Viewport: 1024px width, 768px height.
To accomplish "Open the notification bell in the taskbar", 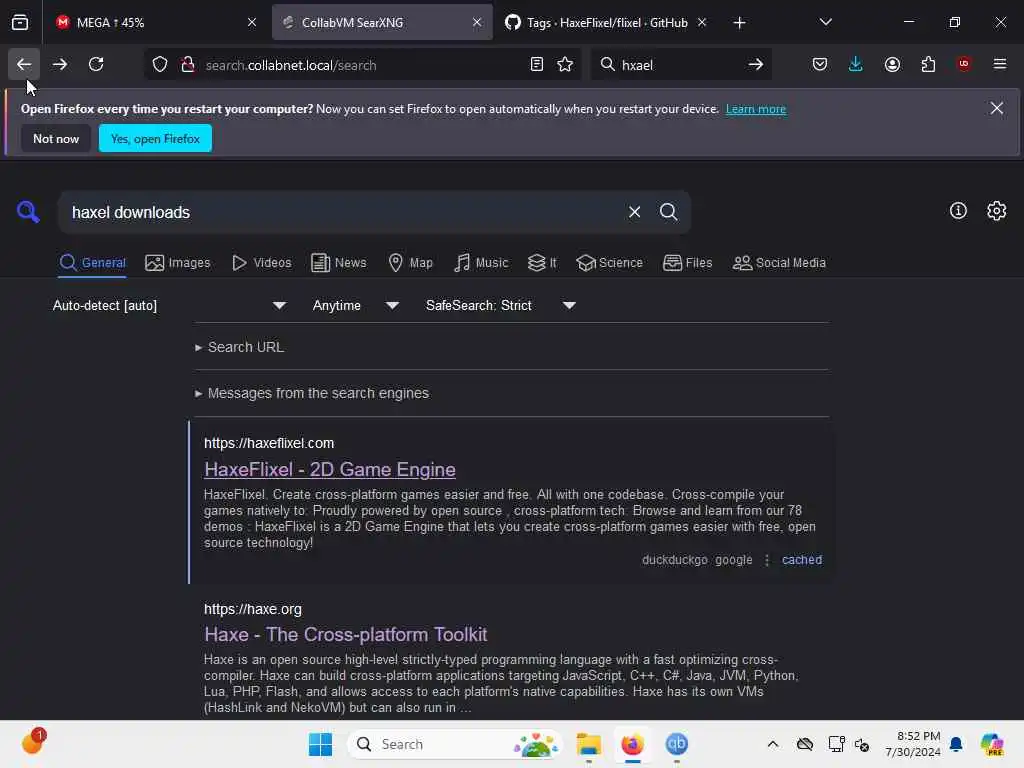I will coord(956,744).
